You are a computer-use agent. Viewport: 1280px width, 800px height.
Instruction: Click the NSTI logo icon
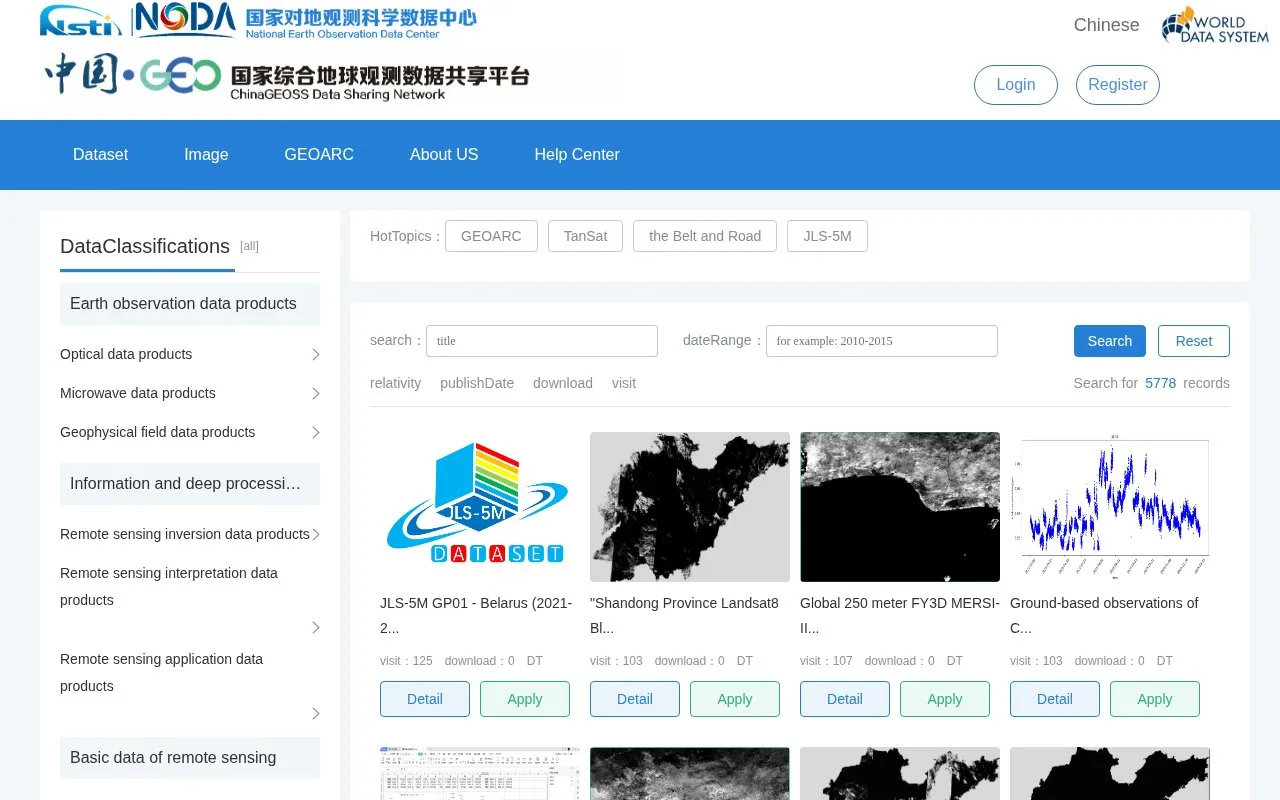coord(80,21)
